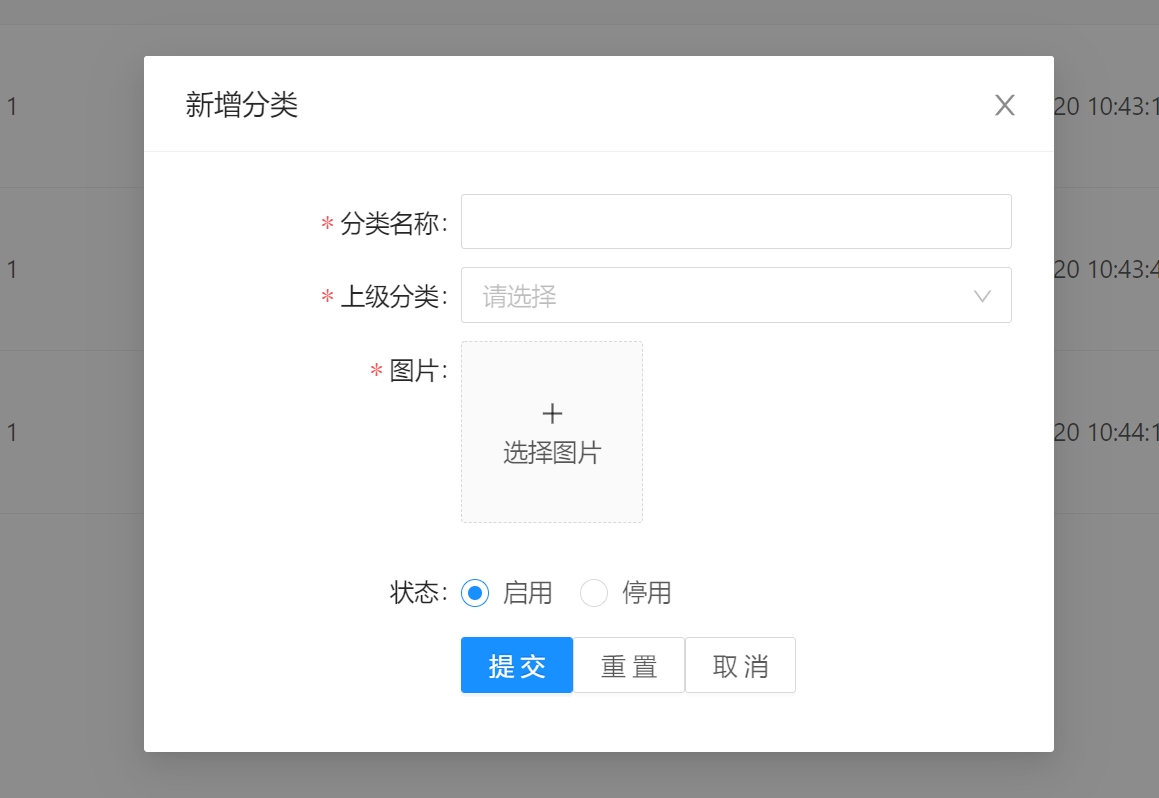Select the 停用 radio button
Viewport: 1159px width, 798px height.
[594, 593]
